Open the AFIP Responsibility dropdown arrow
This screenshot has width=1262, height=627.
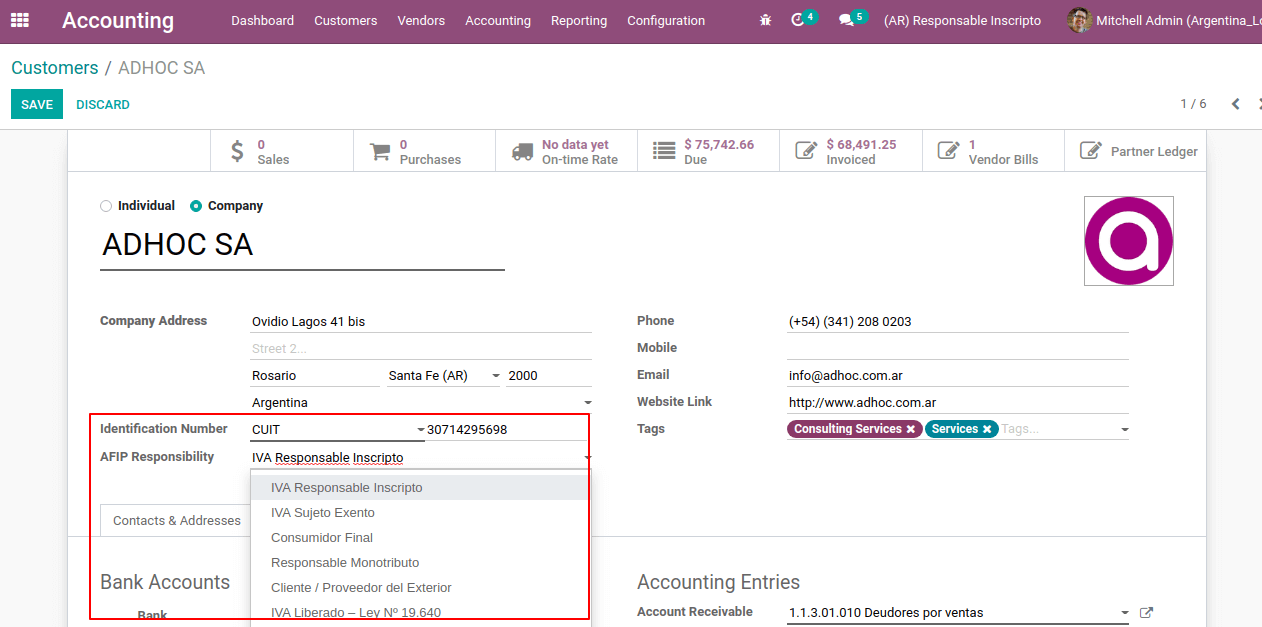587,458
